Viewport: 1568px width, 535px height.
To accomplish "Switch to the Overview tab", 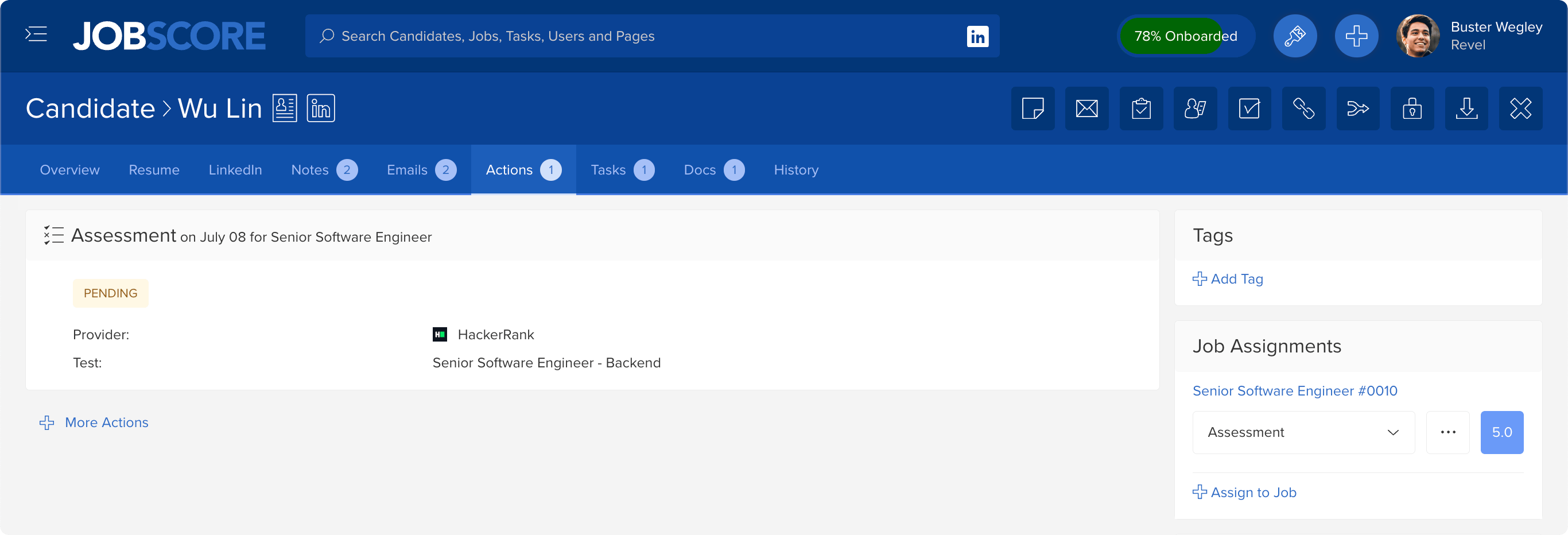I will (69, 170).
